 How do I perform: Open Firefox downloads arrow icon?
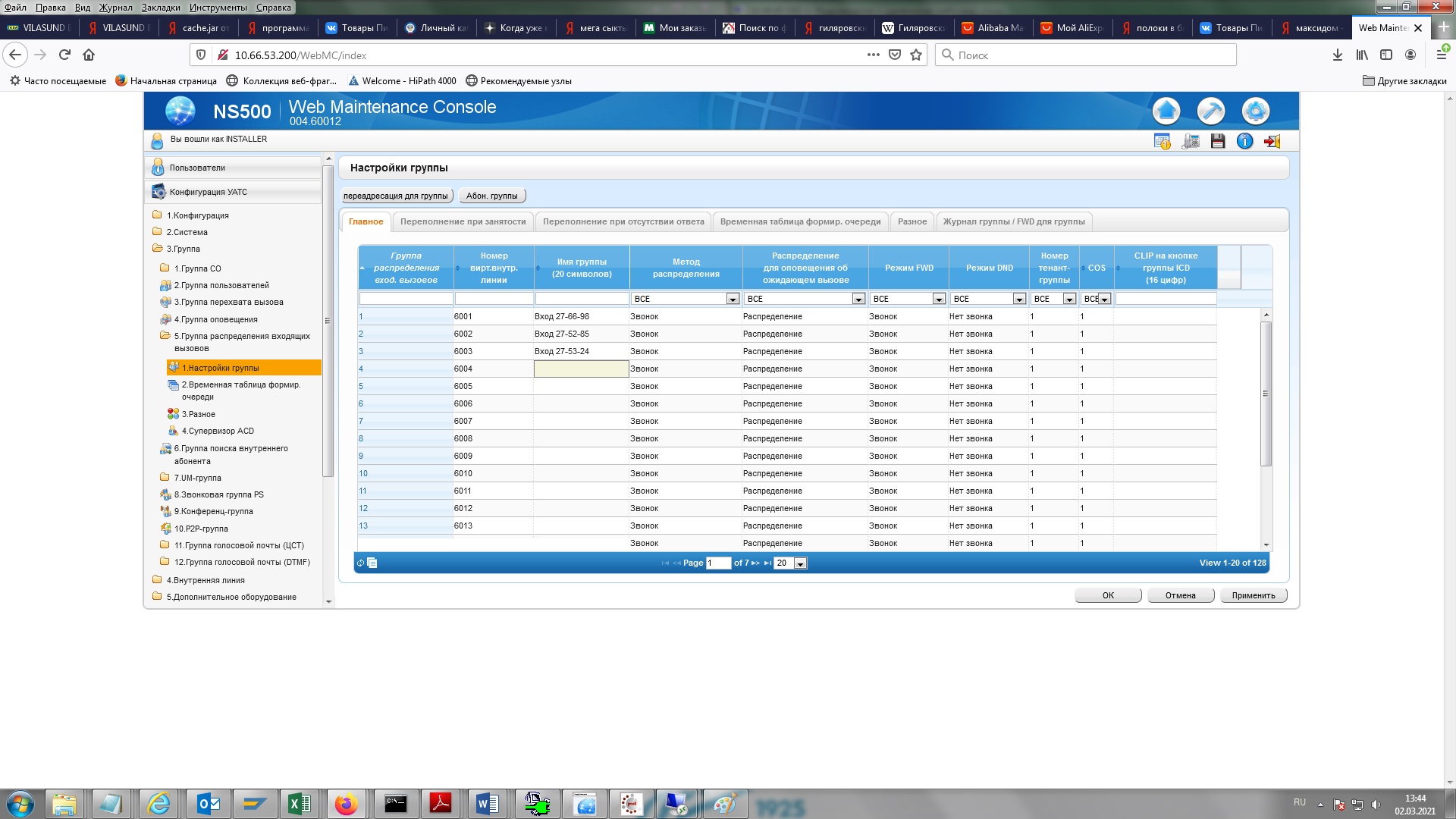coord(1338,55)
